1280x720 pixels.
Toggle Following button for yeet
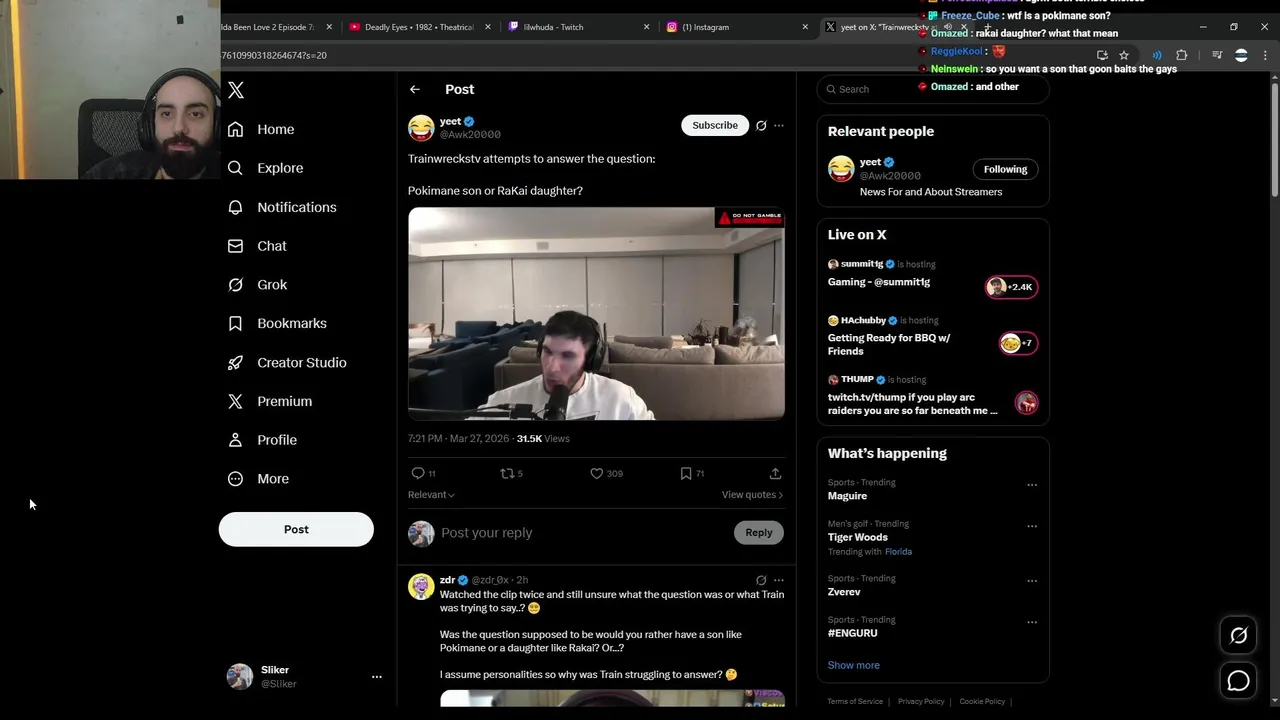click(1005, 169)
